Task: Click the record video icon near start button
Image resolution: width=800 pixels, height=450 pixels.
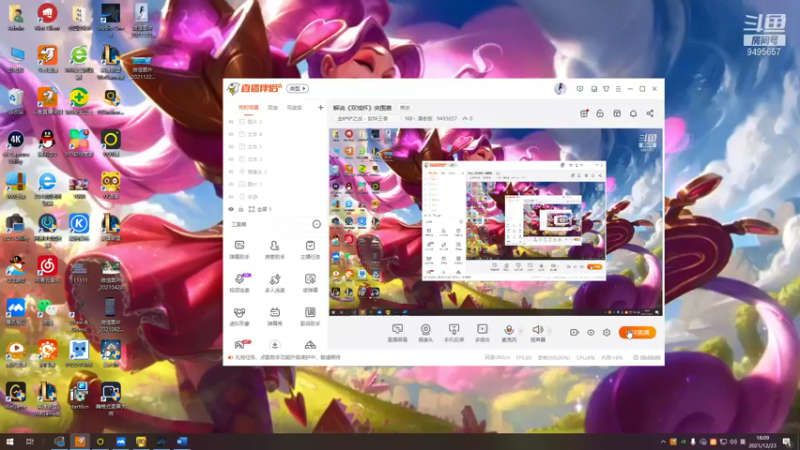Action: click(574, 333)
